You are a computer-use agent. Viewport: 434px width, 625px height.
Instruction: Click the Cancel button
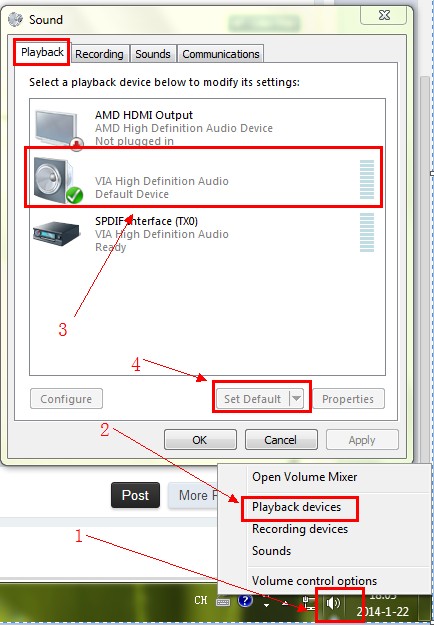point(281,440)
